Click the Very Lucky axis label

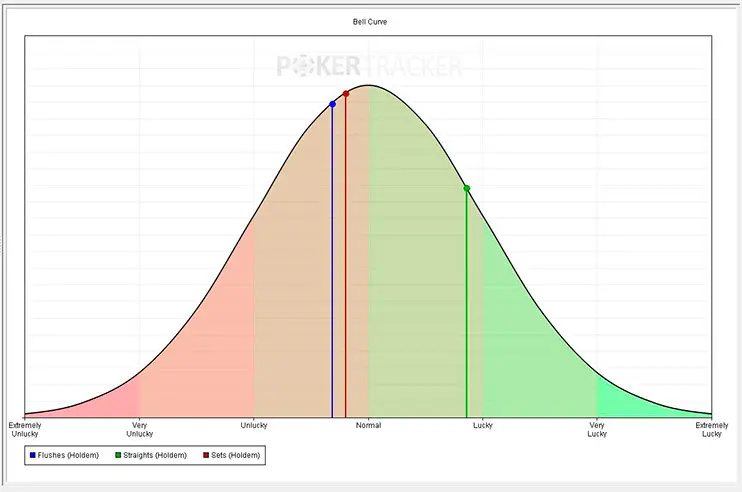pos(597,430)
